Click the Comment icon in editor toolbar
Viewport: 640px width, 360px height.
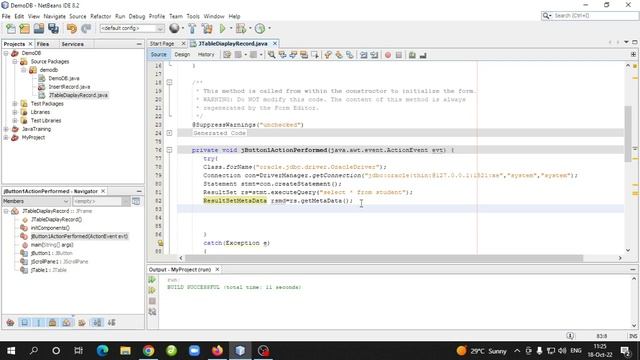(x=412, y=55)
